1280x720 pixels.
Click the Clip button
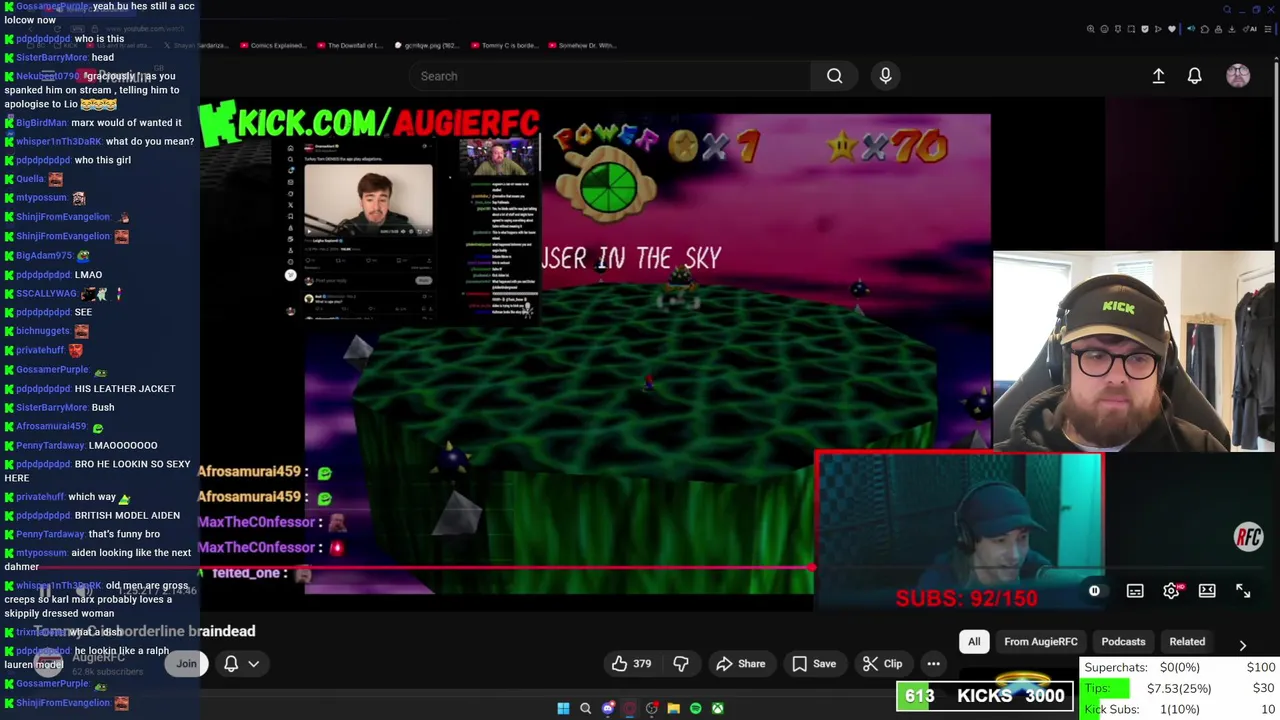[882, 664]
